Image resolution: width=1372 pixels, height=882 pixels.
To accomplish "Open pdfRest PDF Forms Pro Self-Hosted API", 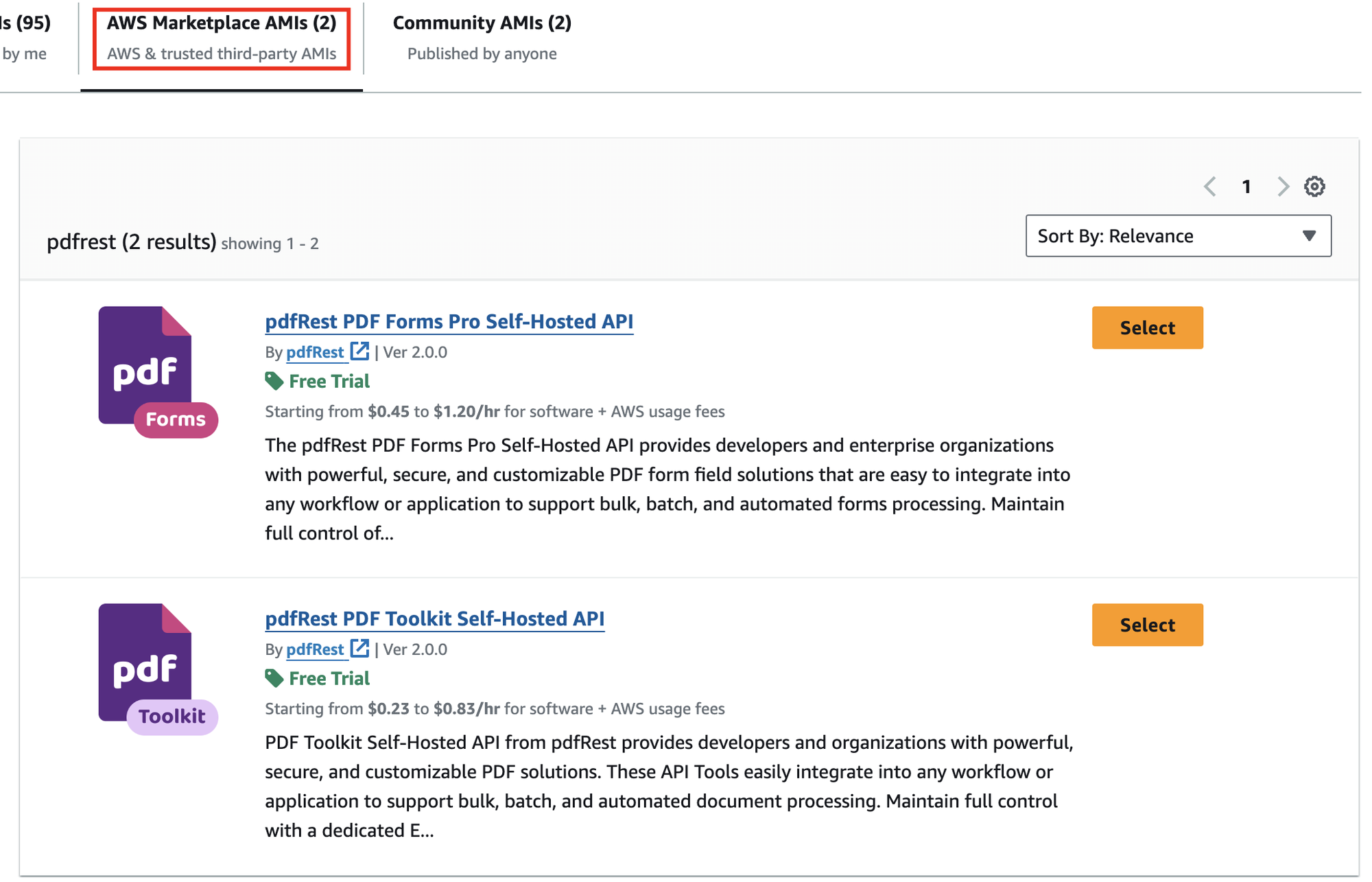I will [x=449, y=321].
